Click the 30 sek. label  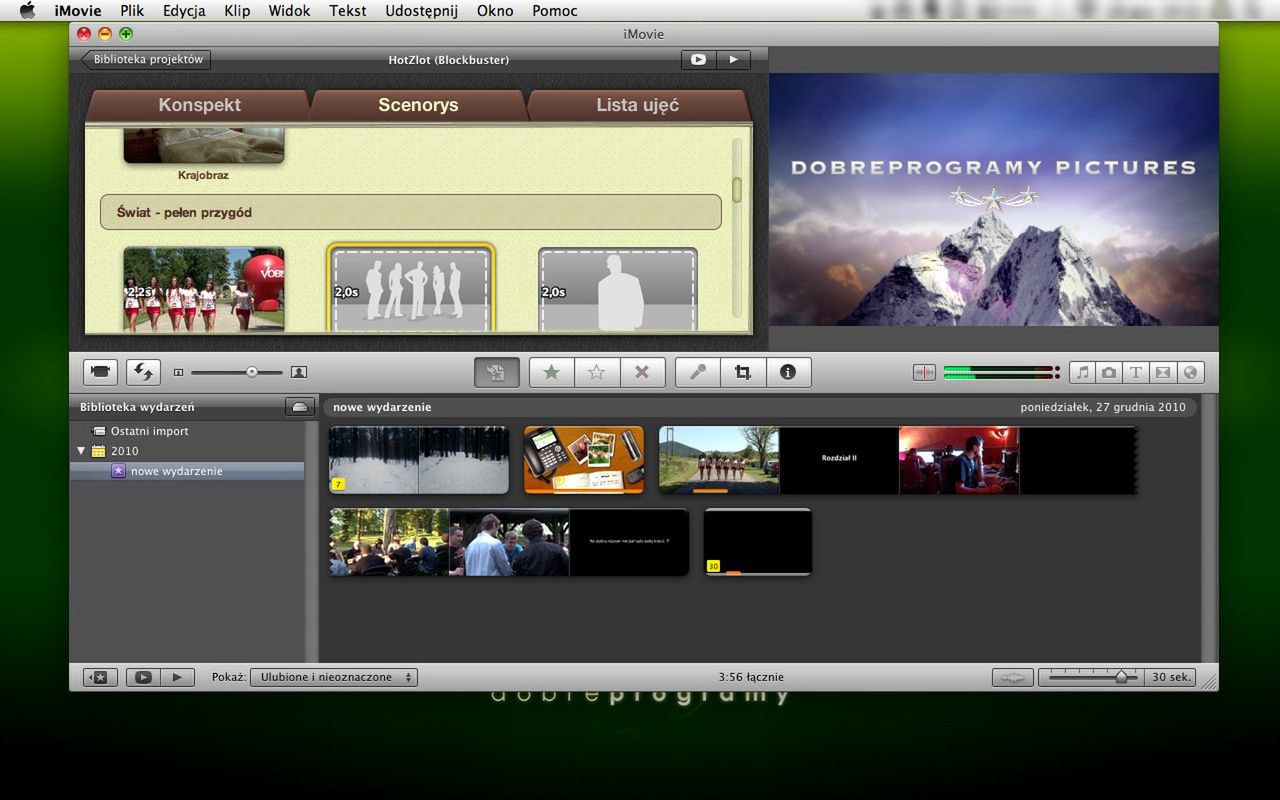tap(1171, 677)
